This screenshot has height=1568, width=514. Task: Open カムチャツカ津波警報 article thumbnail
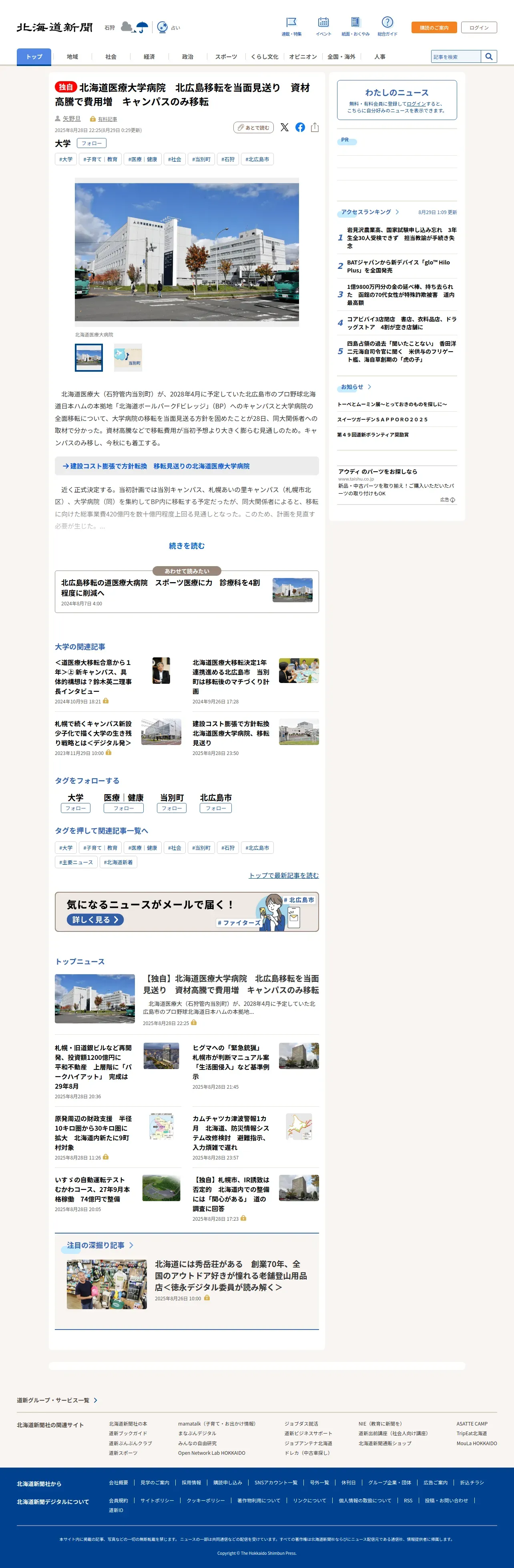coord(298,1127)
